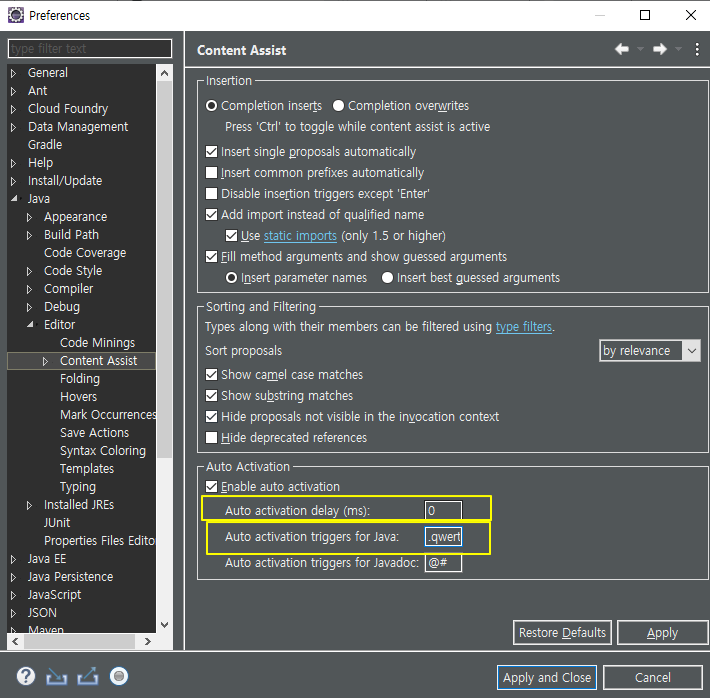710x698 pixels.
Task: Toggle Show camel case matches
Action: pos(211,375)
